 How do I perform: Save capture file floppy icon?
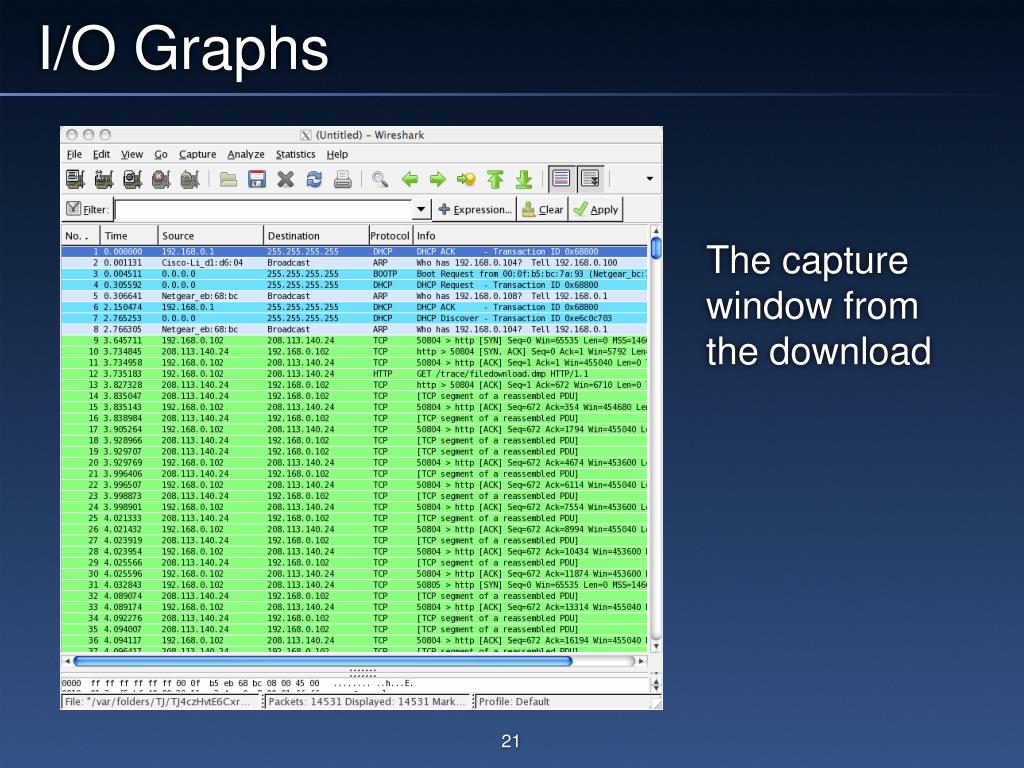click(257, 179)
